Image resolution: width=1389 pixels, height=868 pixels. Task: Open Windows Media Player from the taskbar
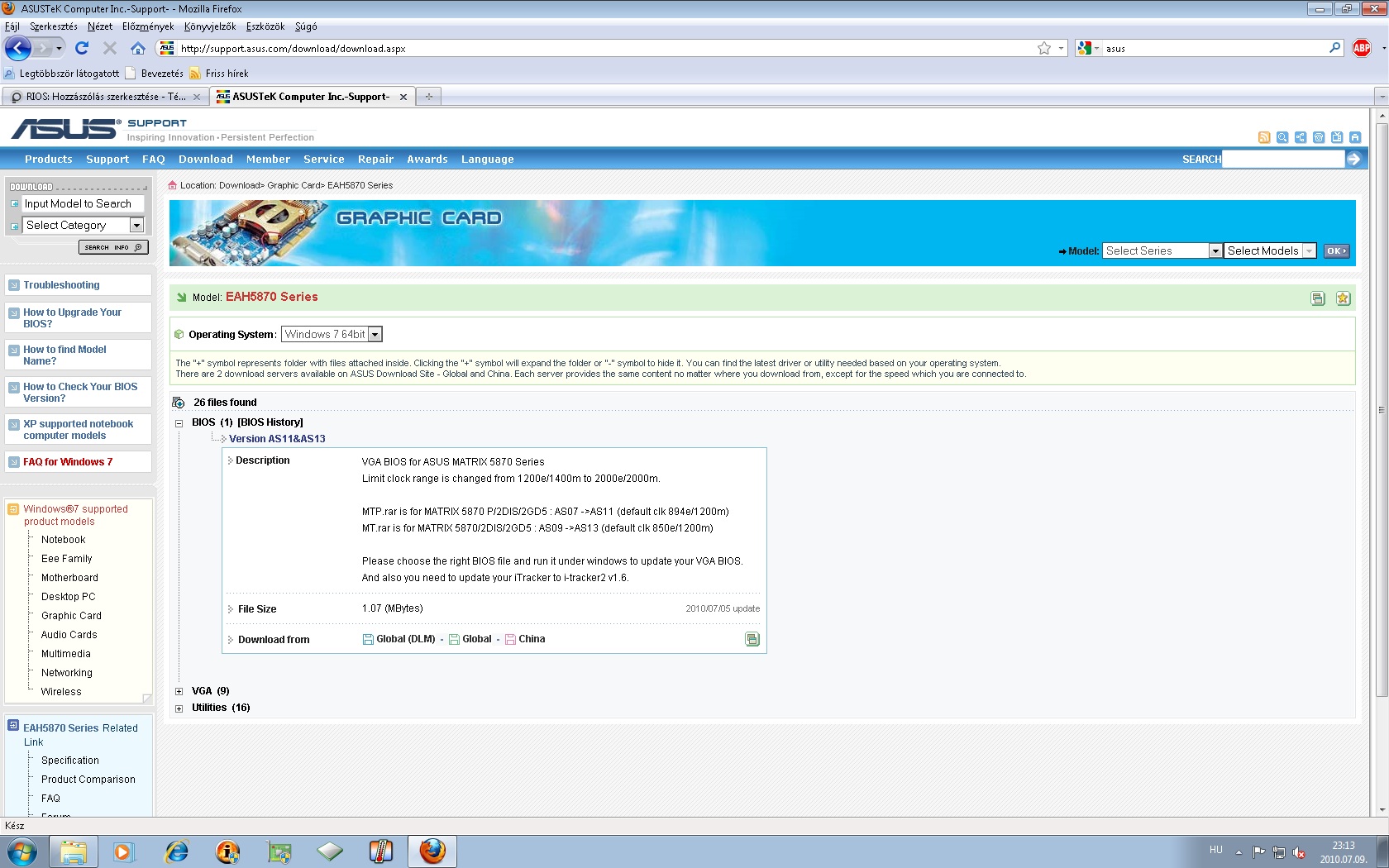(x=123, y=851)
